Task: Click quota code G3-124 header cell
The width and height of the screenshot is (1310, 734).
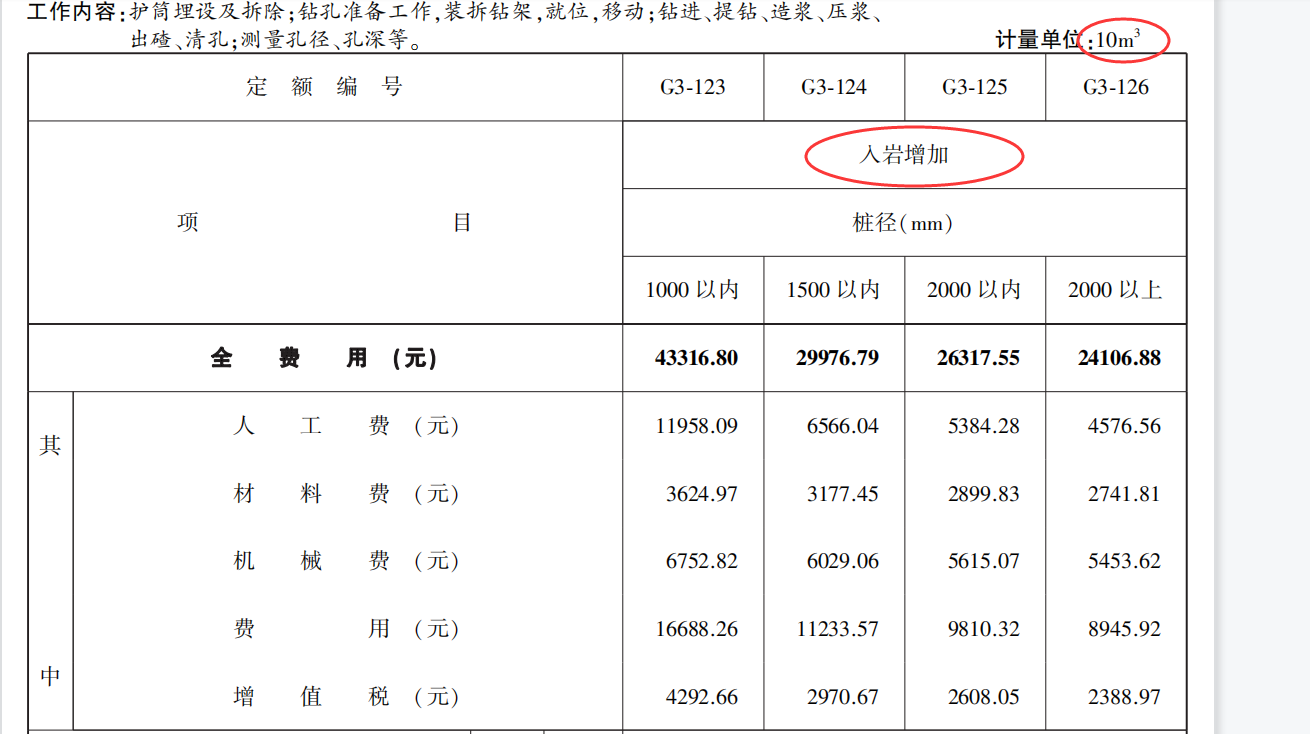Action: (834, 87)
